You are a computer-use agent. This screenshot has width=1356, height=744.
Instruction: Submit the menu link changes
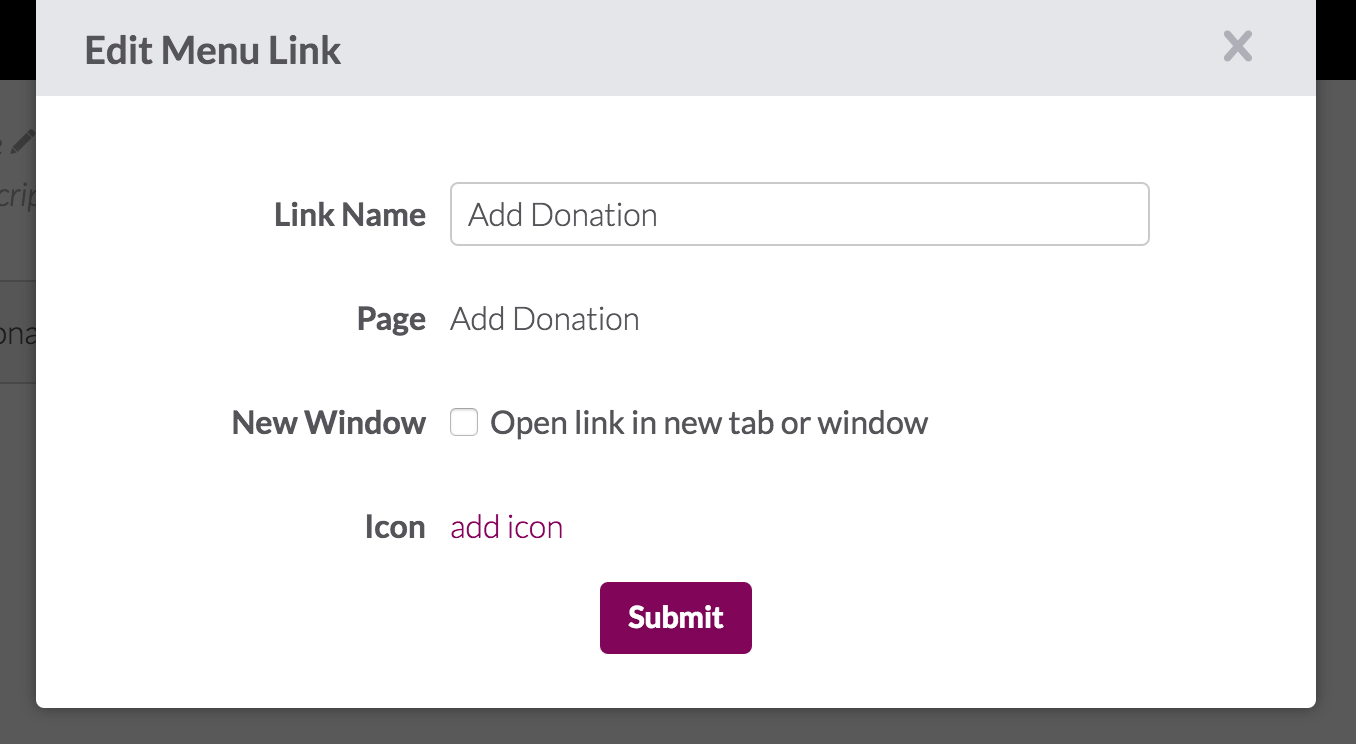(x=676, y=618)
